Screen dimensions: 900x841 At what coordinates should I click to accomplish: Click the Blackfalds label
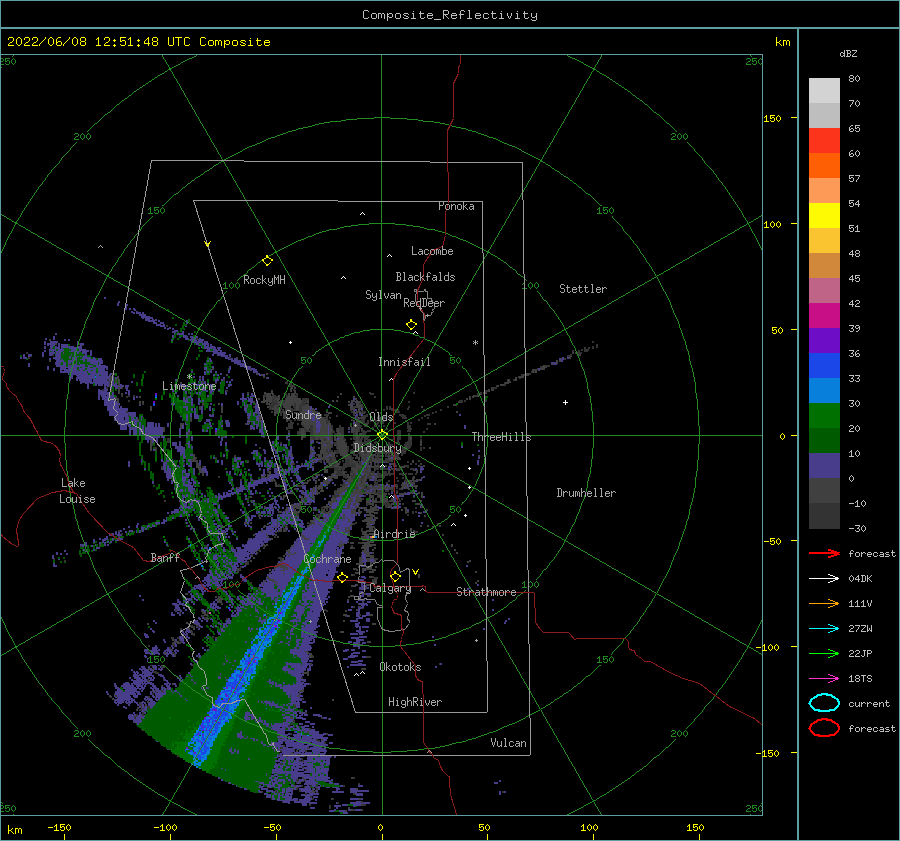pos(425,277)
